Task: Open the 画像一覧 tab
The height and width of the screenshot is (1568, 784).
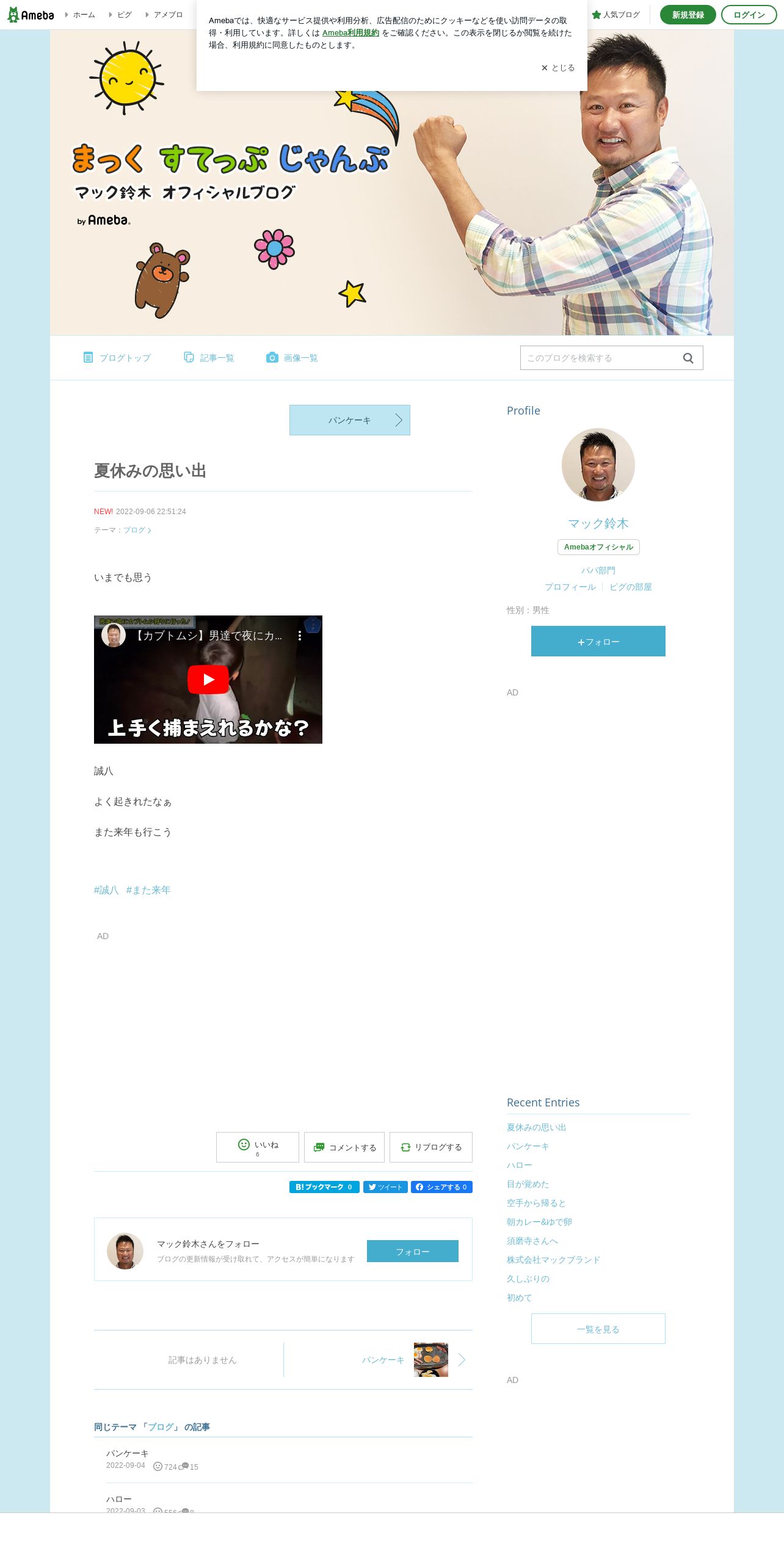Action: 292,358
